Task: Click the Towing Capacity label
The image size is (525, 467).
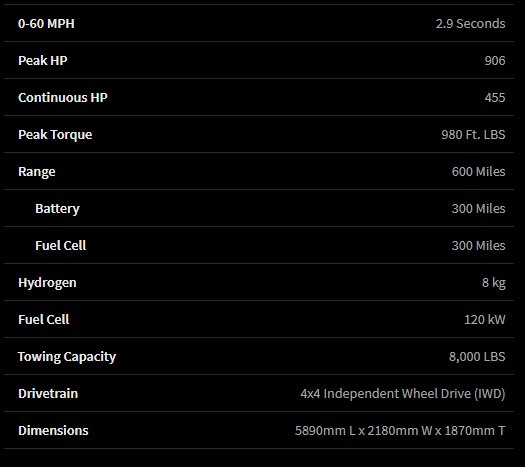Action: (x=67, y=357)
